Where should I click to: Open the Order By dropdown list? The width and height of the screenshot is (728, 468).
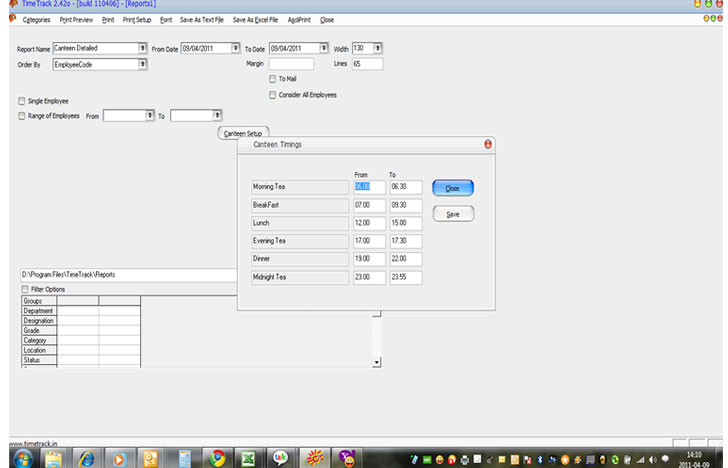click(x=143, y=64)
